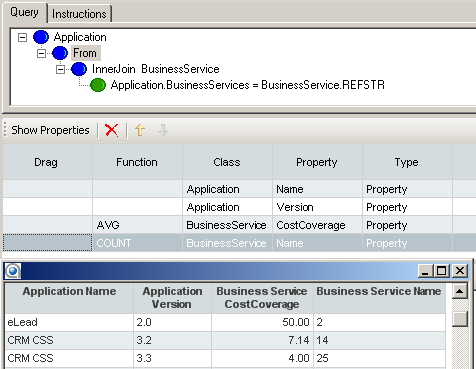Minimize the result window
The width and height of the screenshot is (476, 369).
click(x=425, y=271)
